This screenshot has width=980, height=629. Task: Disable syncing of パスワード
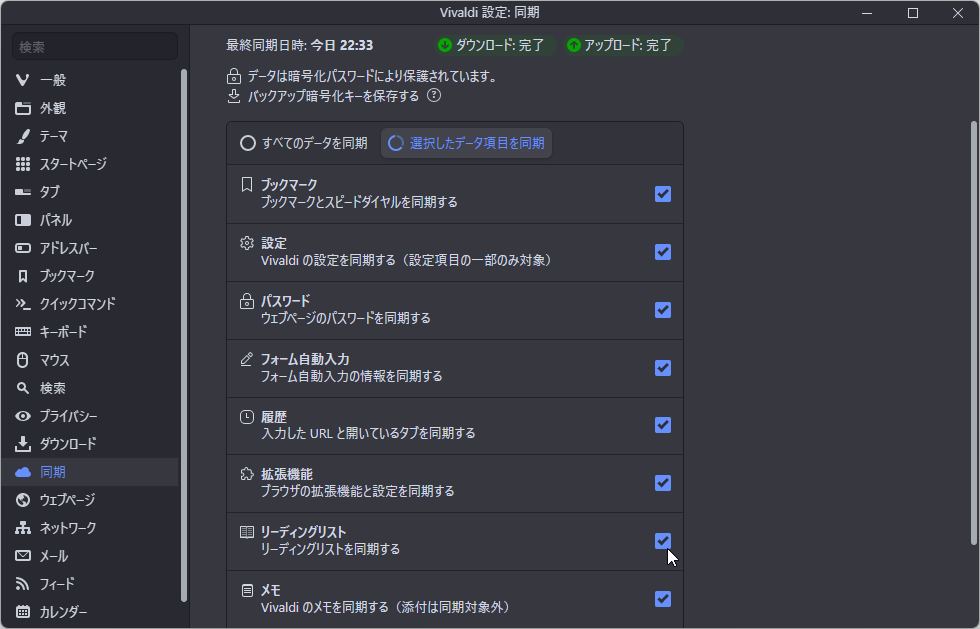pos(663,310)
